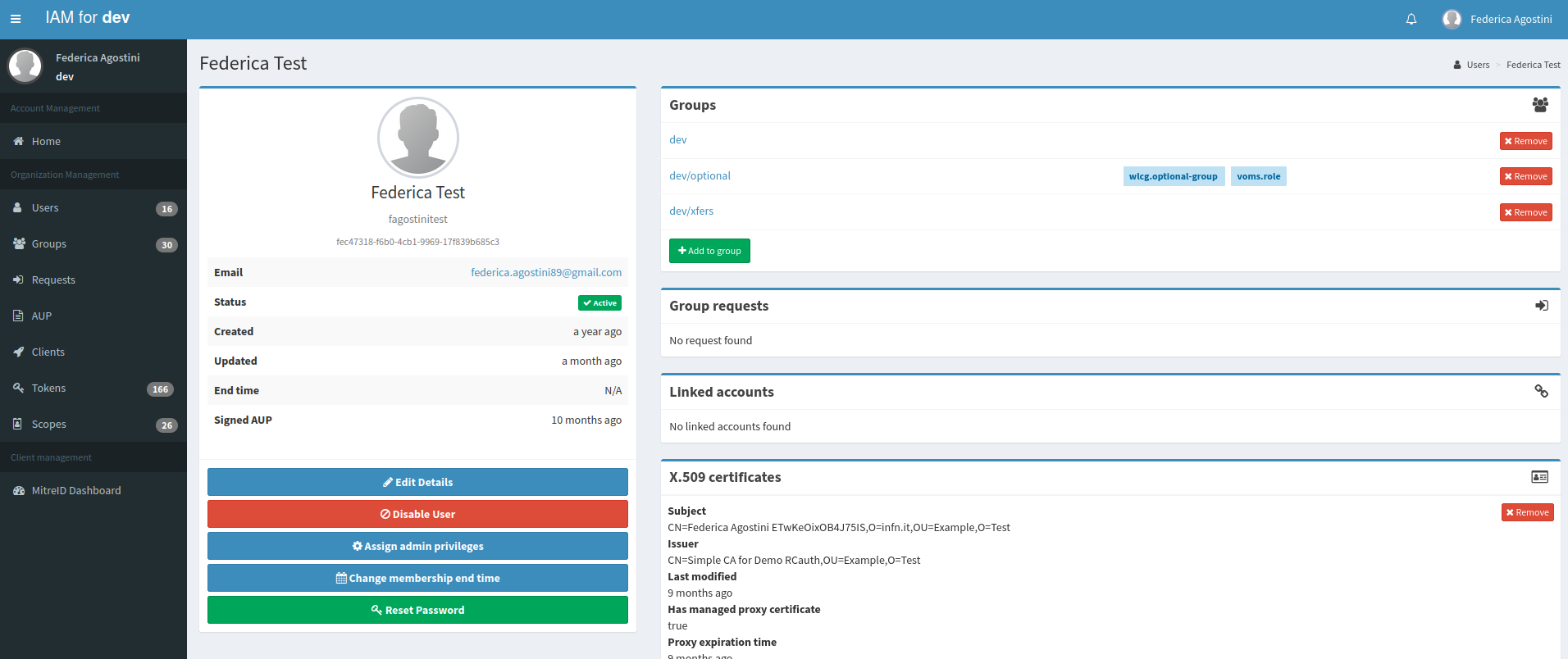Click the voms.role label
Image resolution: width=1568 pixels, height=659 pixels.
[x=1259, y=176]
